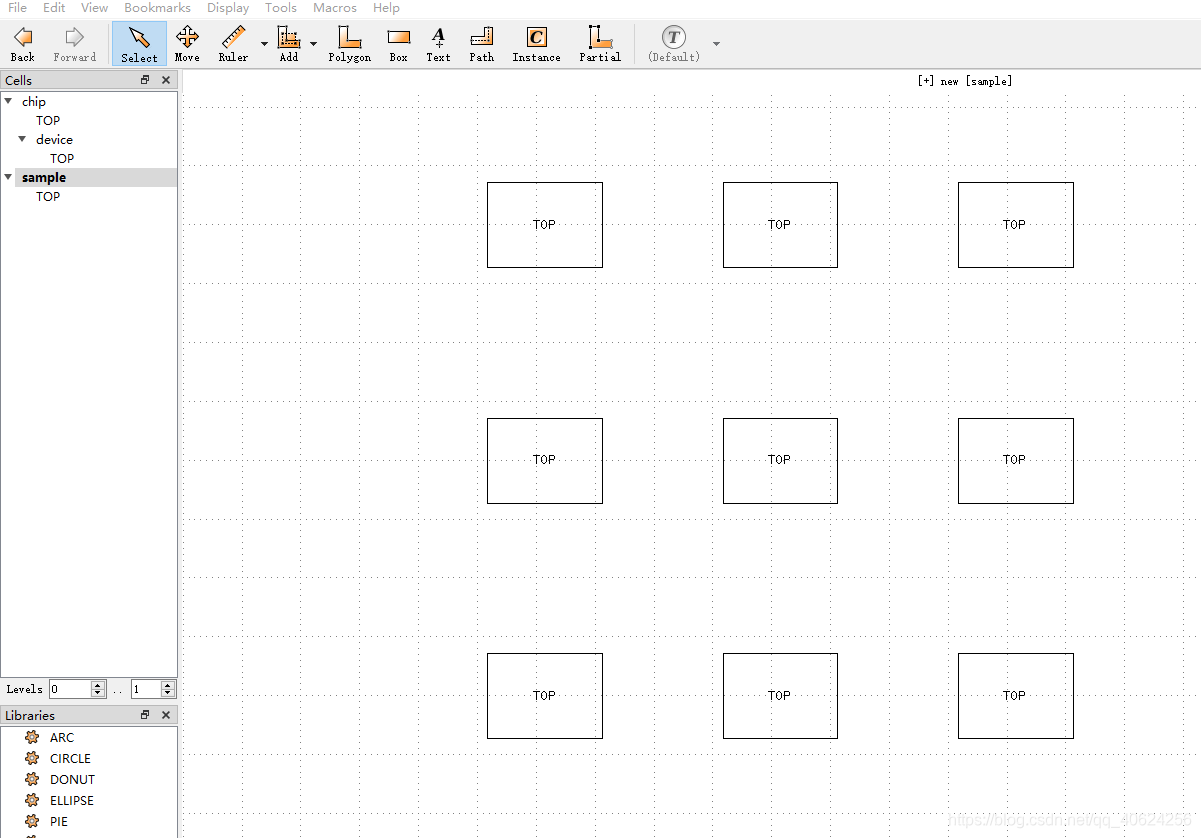Screen dimensions: 1201x838
Task: Open the File menu
Action: coord(18,8)
